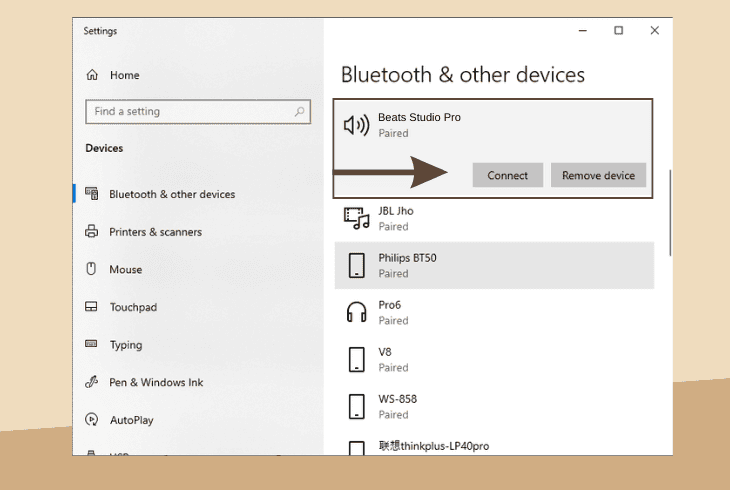The height and width of the screenshot is (490, 730).
Task: Select the Philips BT50 device name
Action: (407, 258)
